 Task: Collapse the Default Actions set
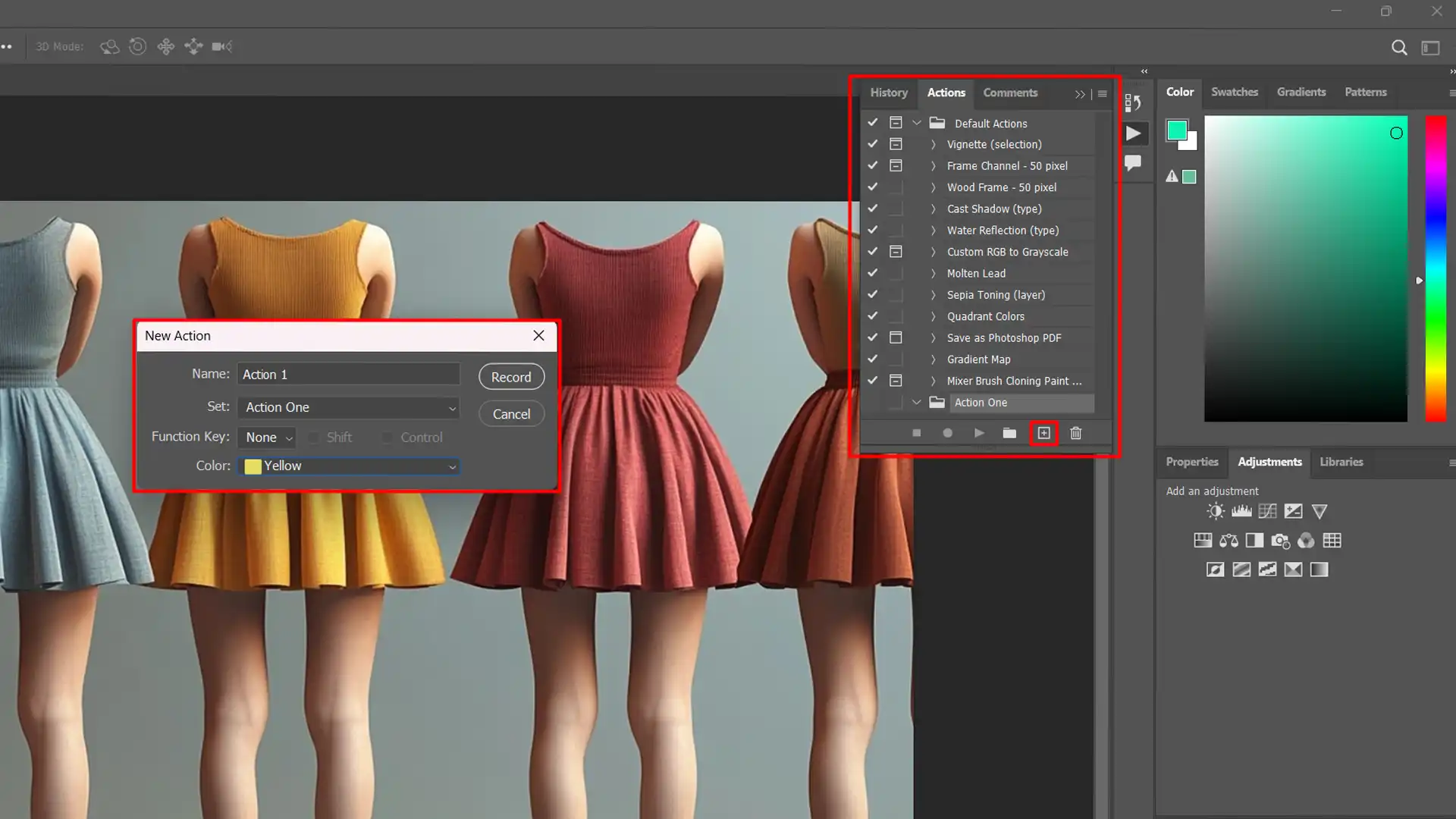coord(917,123)
